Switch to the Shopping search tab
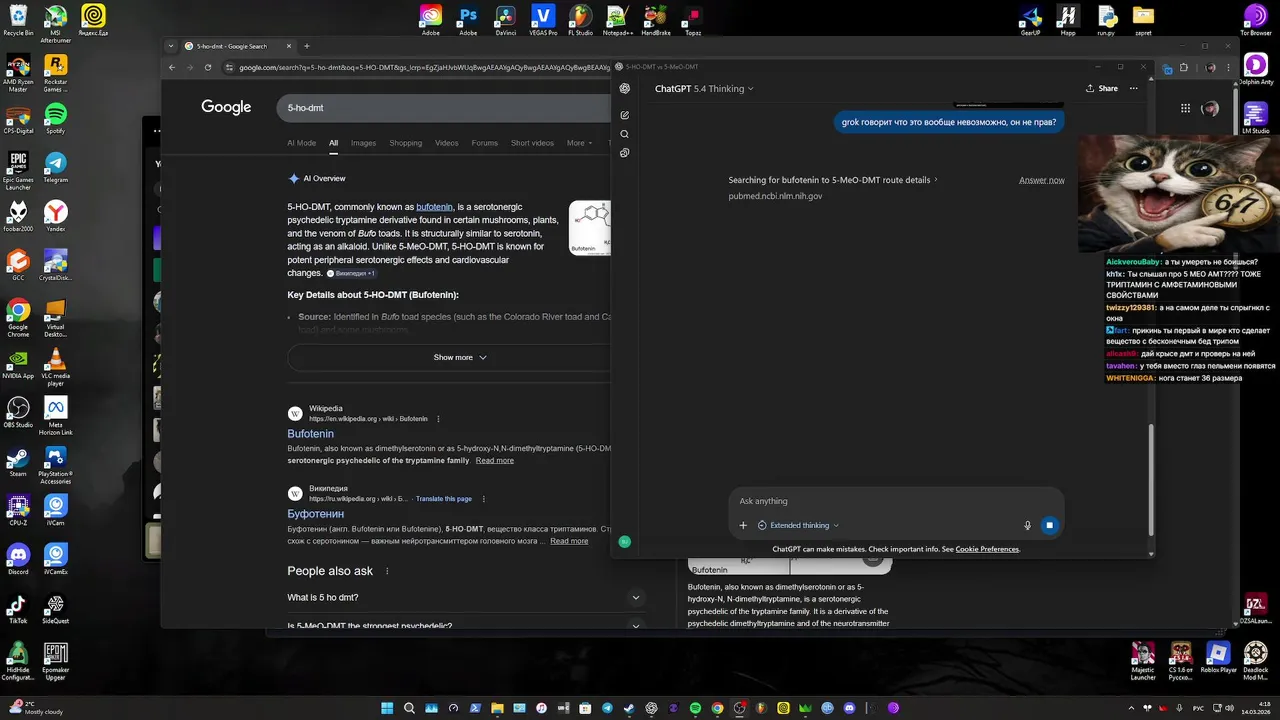1280x720 pixels. [405, 143]
